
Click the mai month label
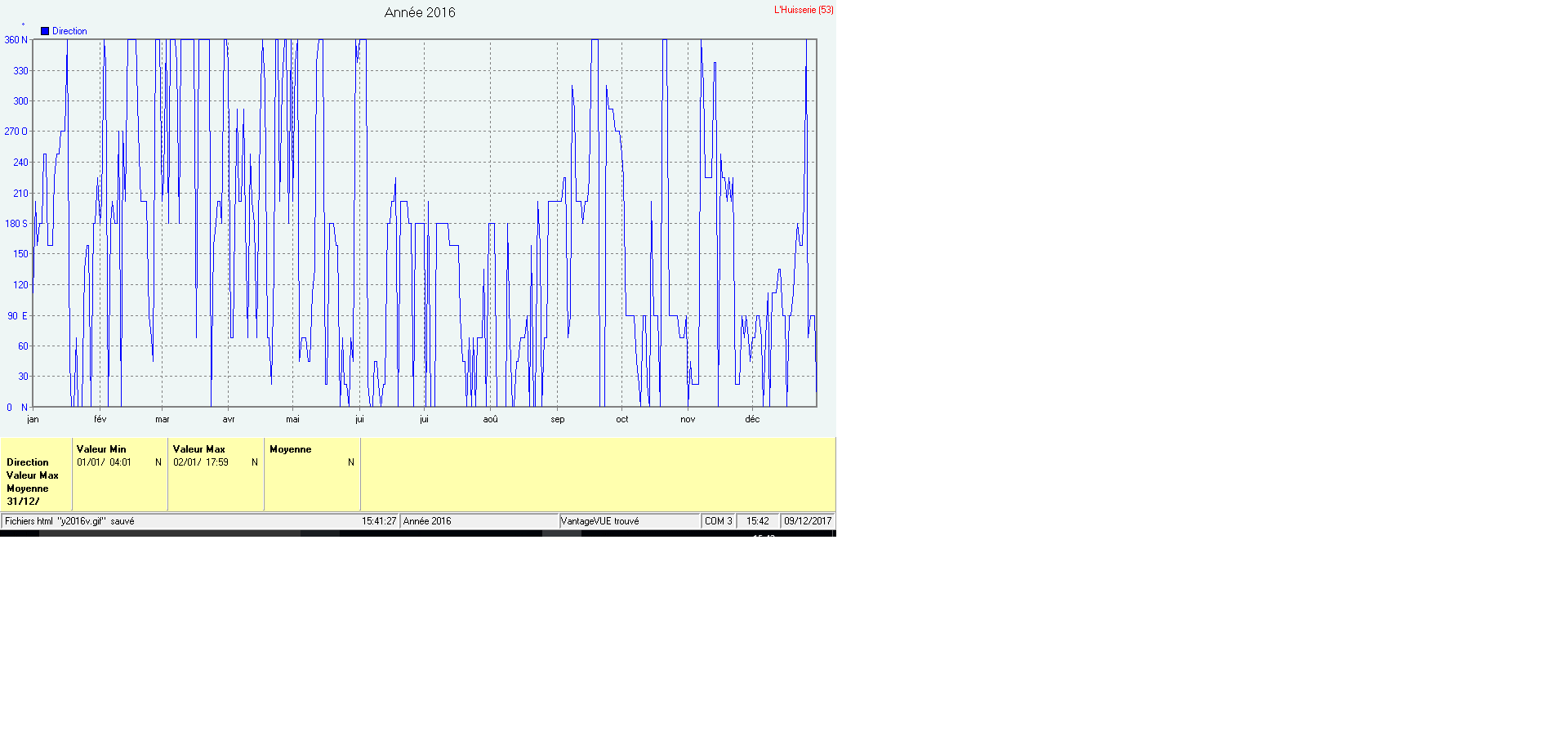pyautogui.click(x=292, y=420)
